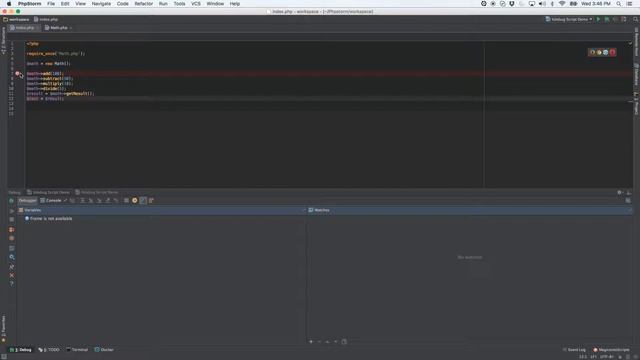Image resolution: width=640 pixels, height=360 pixels.
Task: Click the workspace breadcrumb folder
Action: point(16,19)
